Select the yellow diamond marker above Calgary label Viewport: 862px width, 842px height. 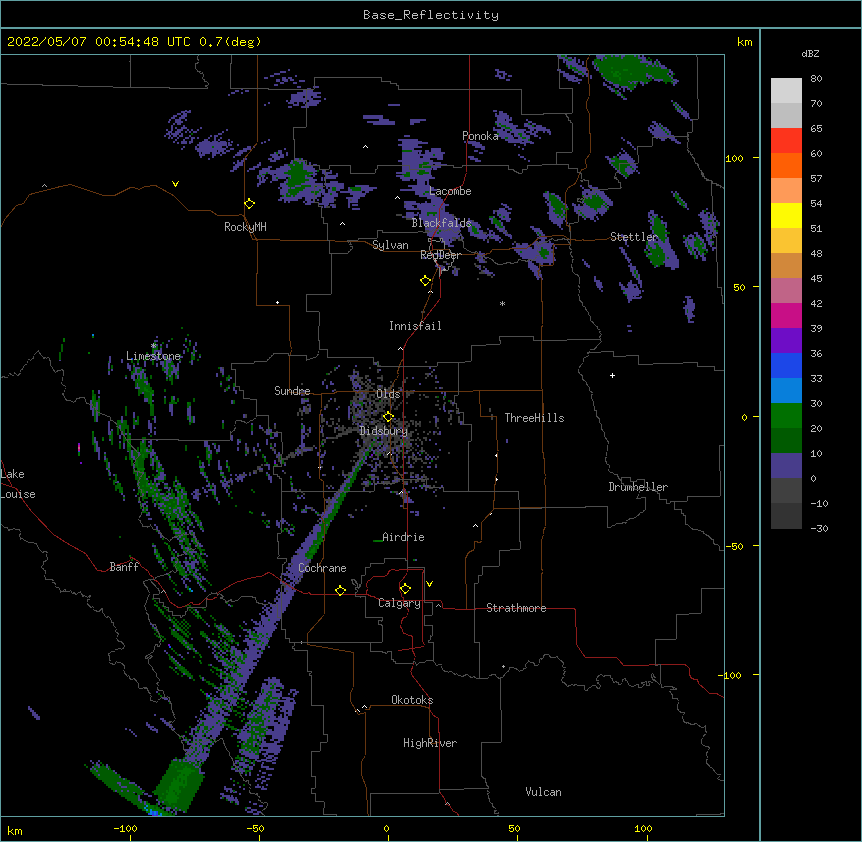pos(405,588)
